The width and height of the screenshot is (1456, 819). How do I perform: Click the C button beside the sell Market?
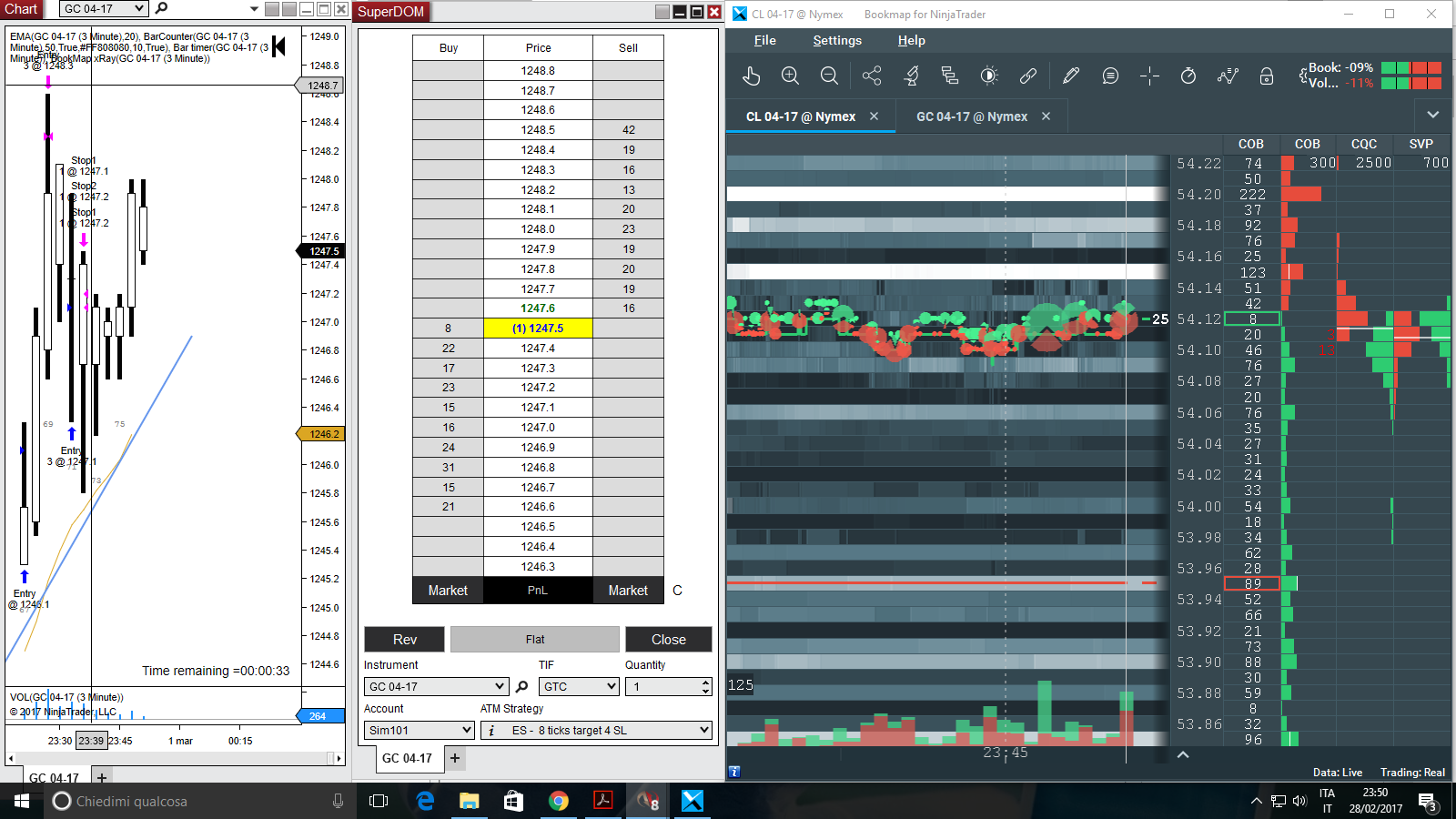(x=677, y=591)
